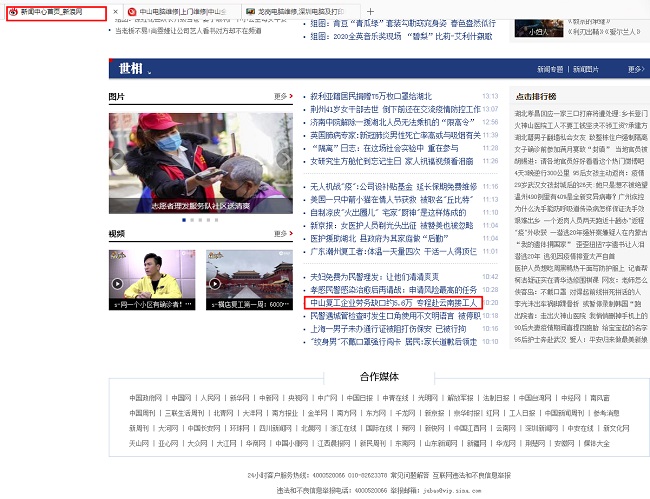Open the 视频 section heading
This screenshot has width=650, height=499.
click(116, 234)
